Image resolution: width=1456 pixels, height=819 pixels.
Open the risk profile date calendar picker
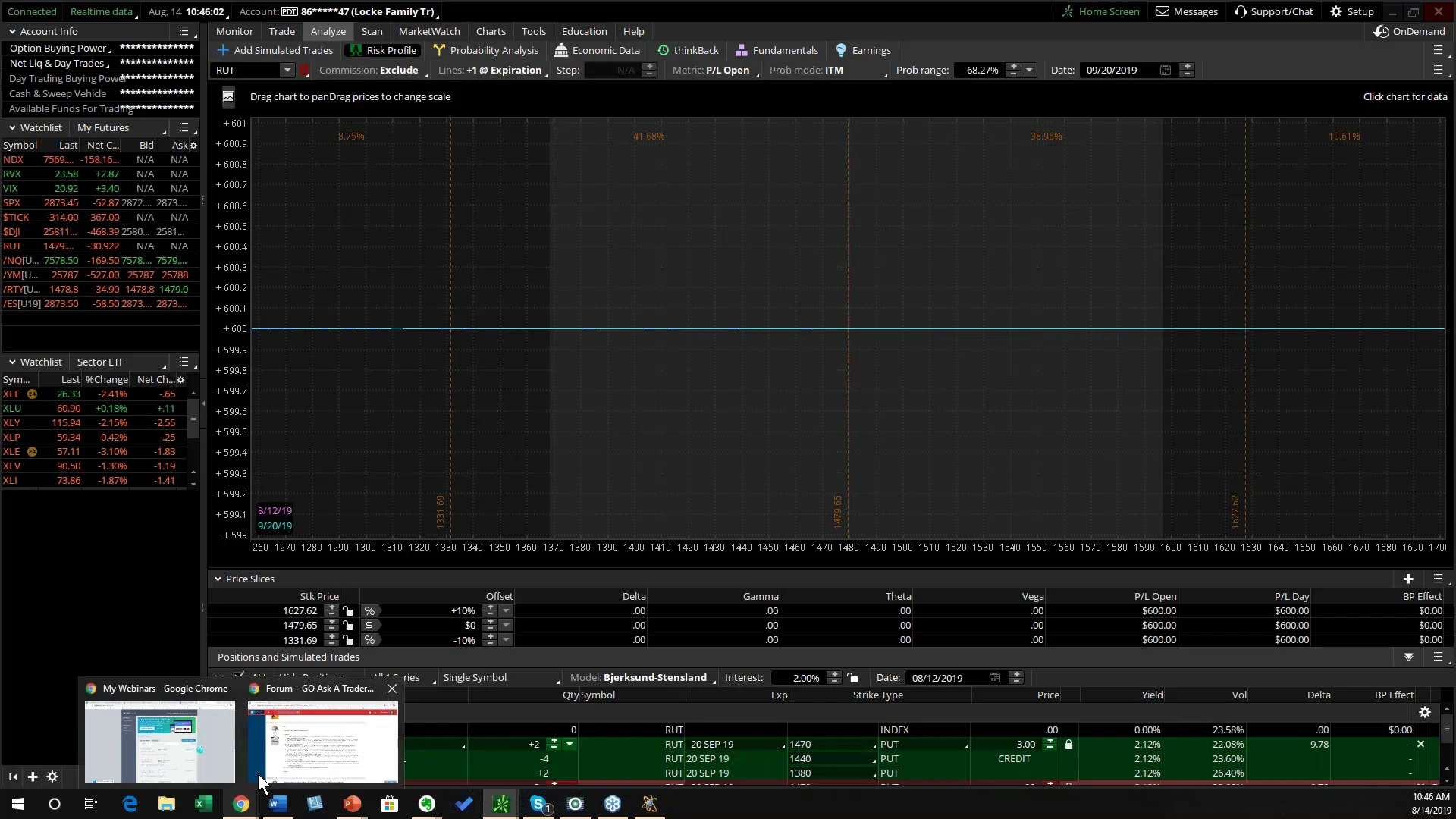click(1166, 70)
